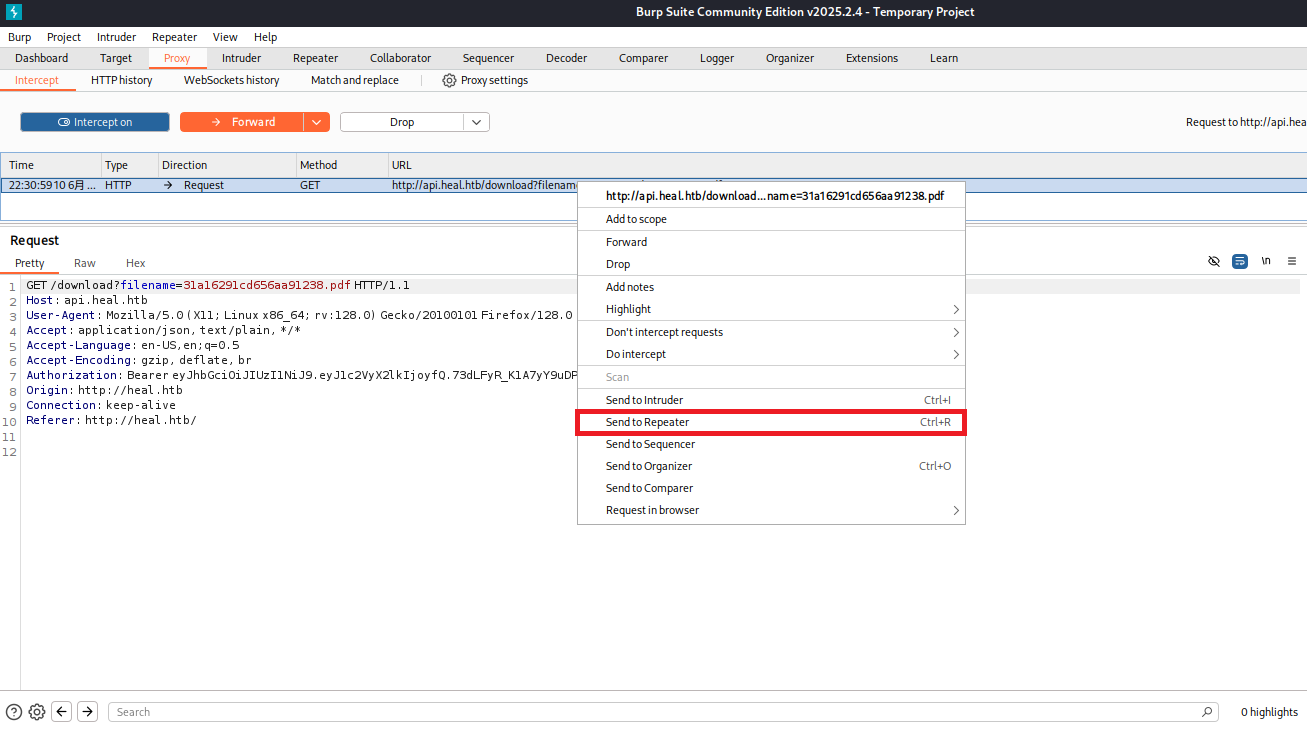Go to previous search match arrow

click(x=62, y=712)
